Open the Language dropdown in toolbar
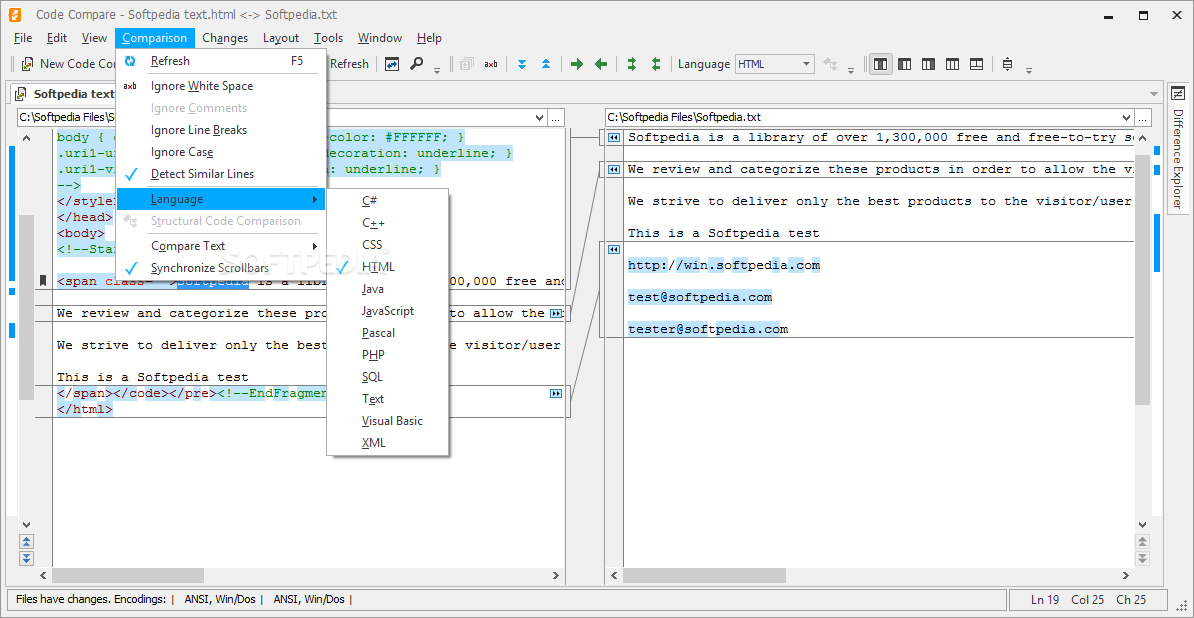Image resolution: width=1194 pixels, height=618 pixels. point(806,64)
